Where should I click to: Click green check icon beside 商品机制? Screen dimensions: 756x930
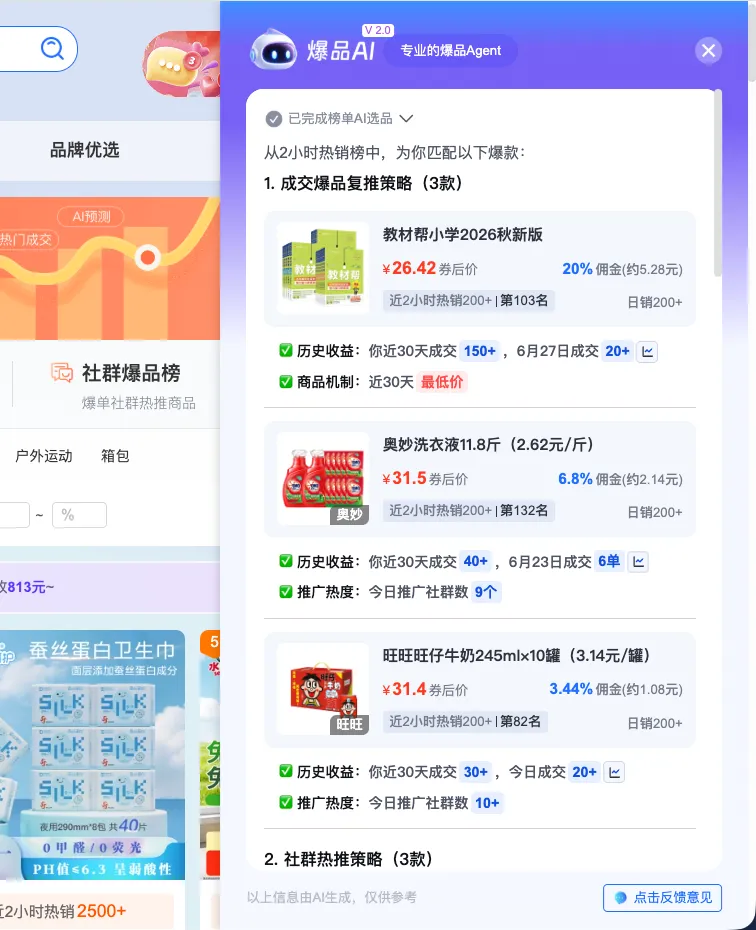(286, 381)
